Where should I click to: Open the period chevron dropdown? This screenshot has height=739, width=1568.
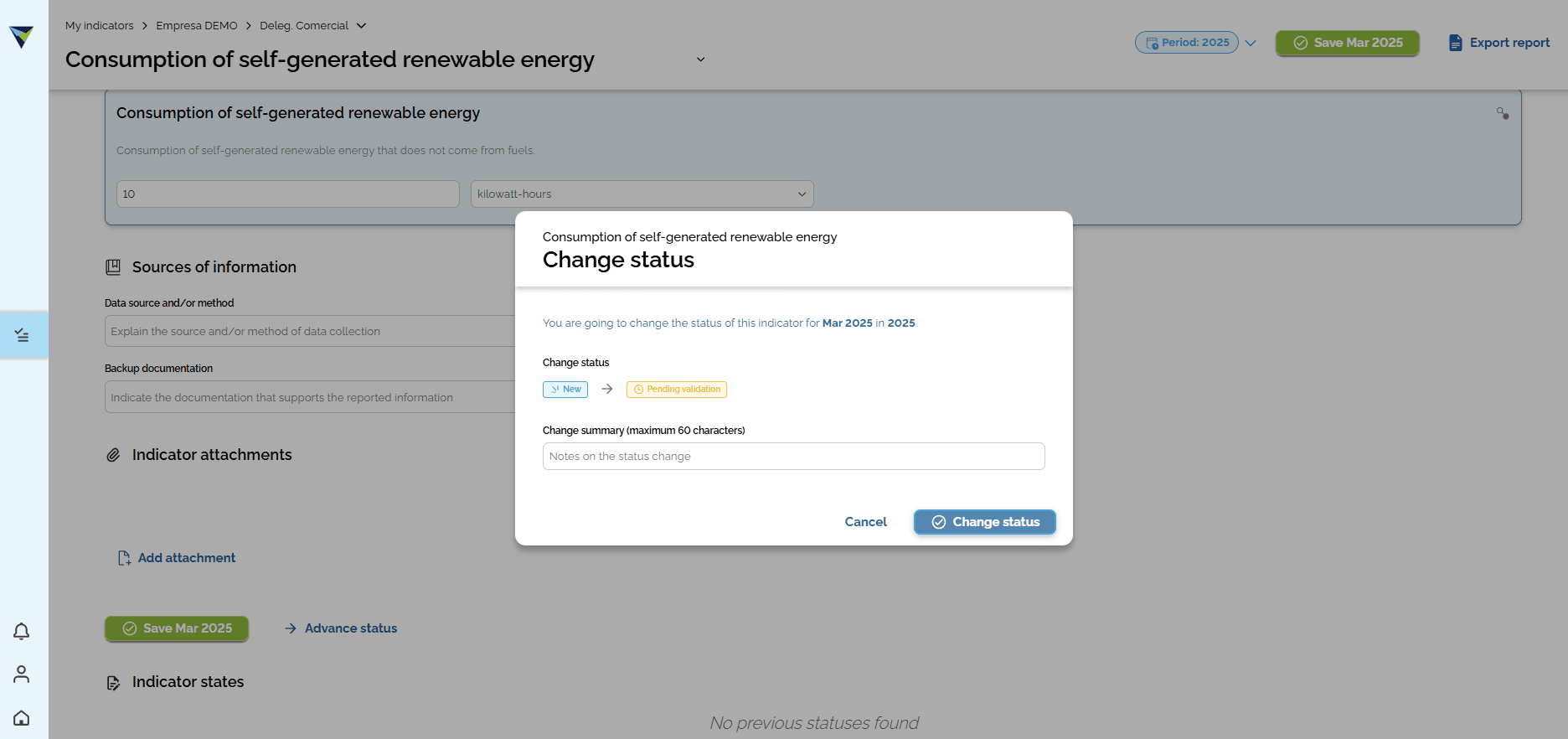pos(1251,43)
